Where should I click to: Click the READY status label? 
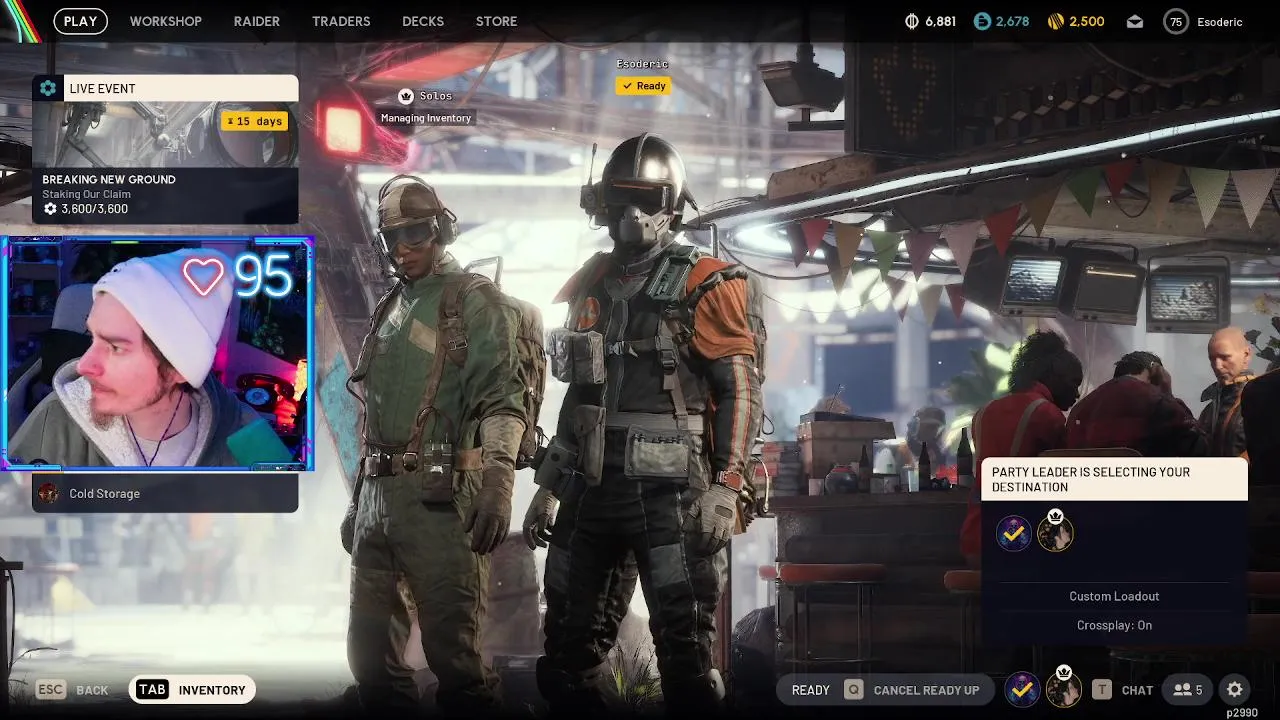point(810,690)
